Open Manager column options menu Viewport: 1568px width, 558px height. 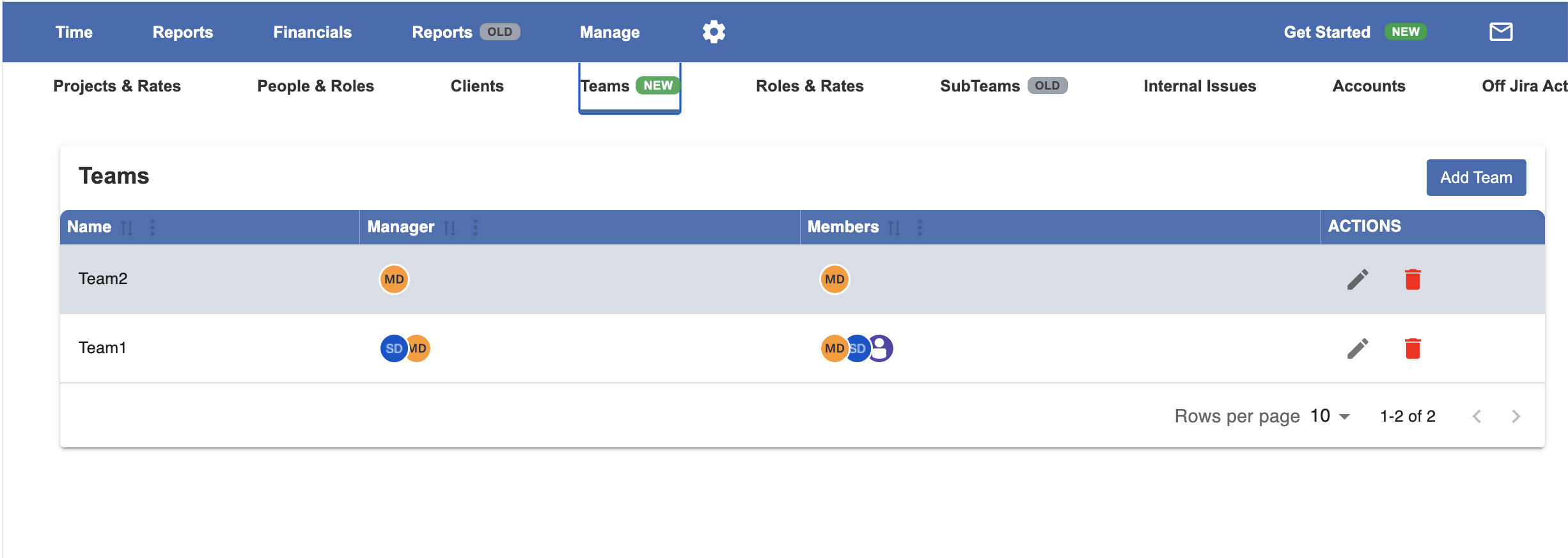tap(475, 227)
